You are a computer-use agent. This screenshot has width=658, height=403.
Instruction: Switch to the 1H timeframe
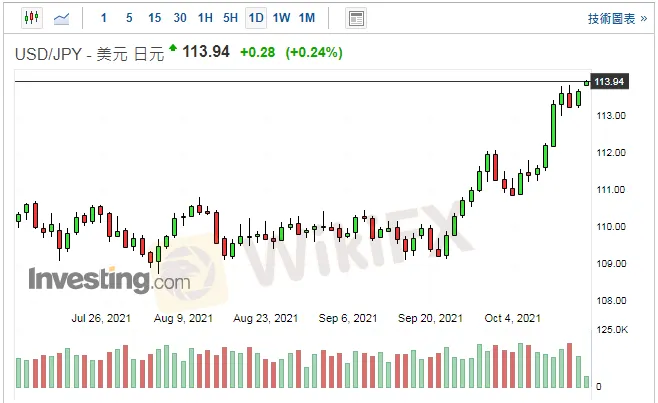pos(205,18)
